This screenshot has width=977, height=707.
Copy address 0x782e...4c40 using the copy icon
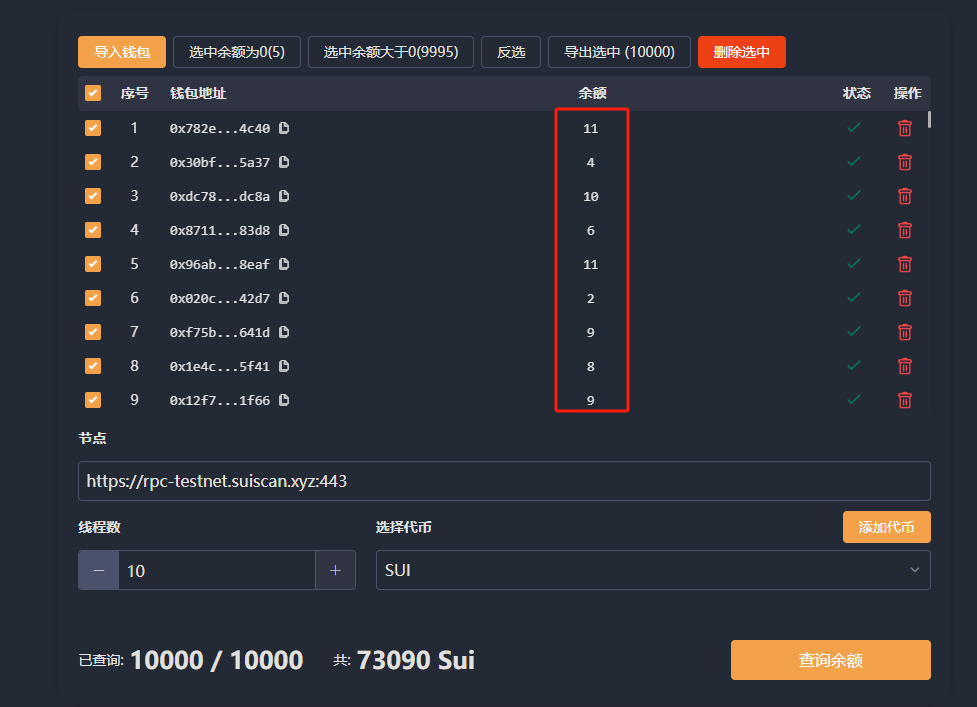284,128
